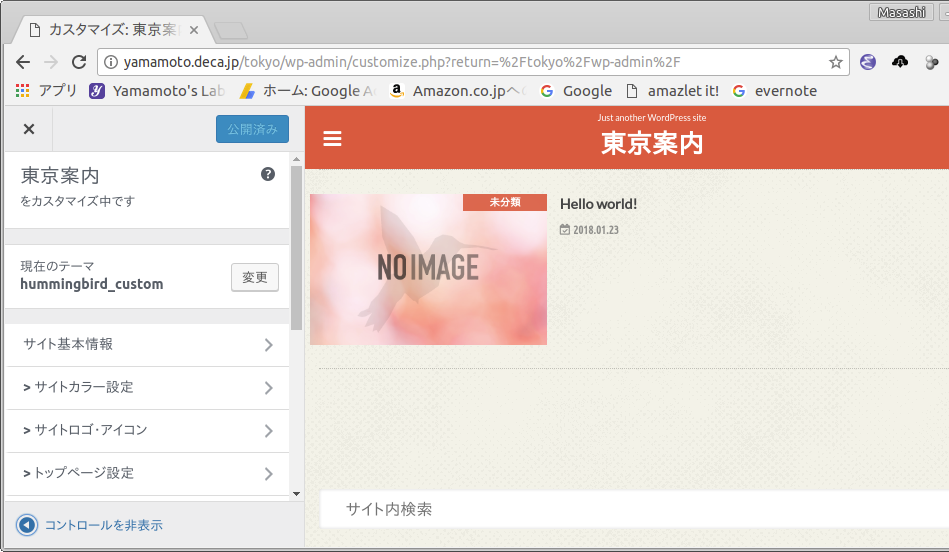Screen dimensions: 949x552
Task: View site information icon in address bar
Action: (111, 62)
